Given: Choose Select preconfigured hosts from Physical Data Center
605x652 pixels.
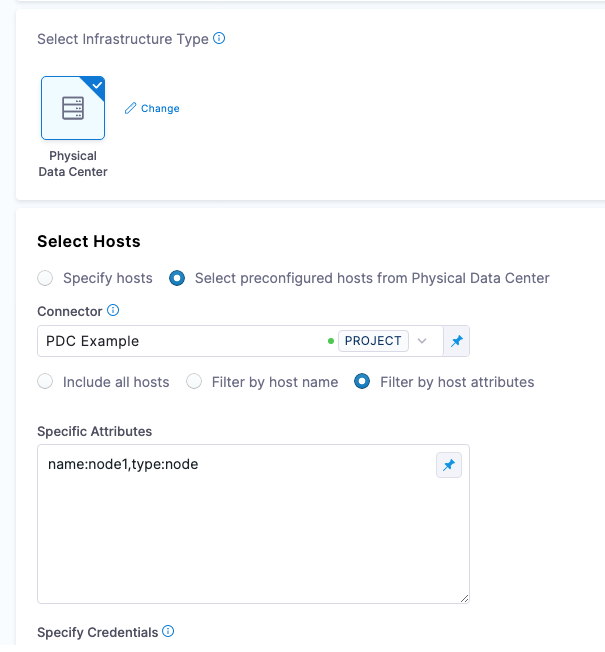Looking at the screenshot, I should tap(177, 278).
